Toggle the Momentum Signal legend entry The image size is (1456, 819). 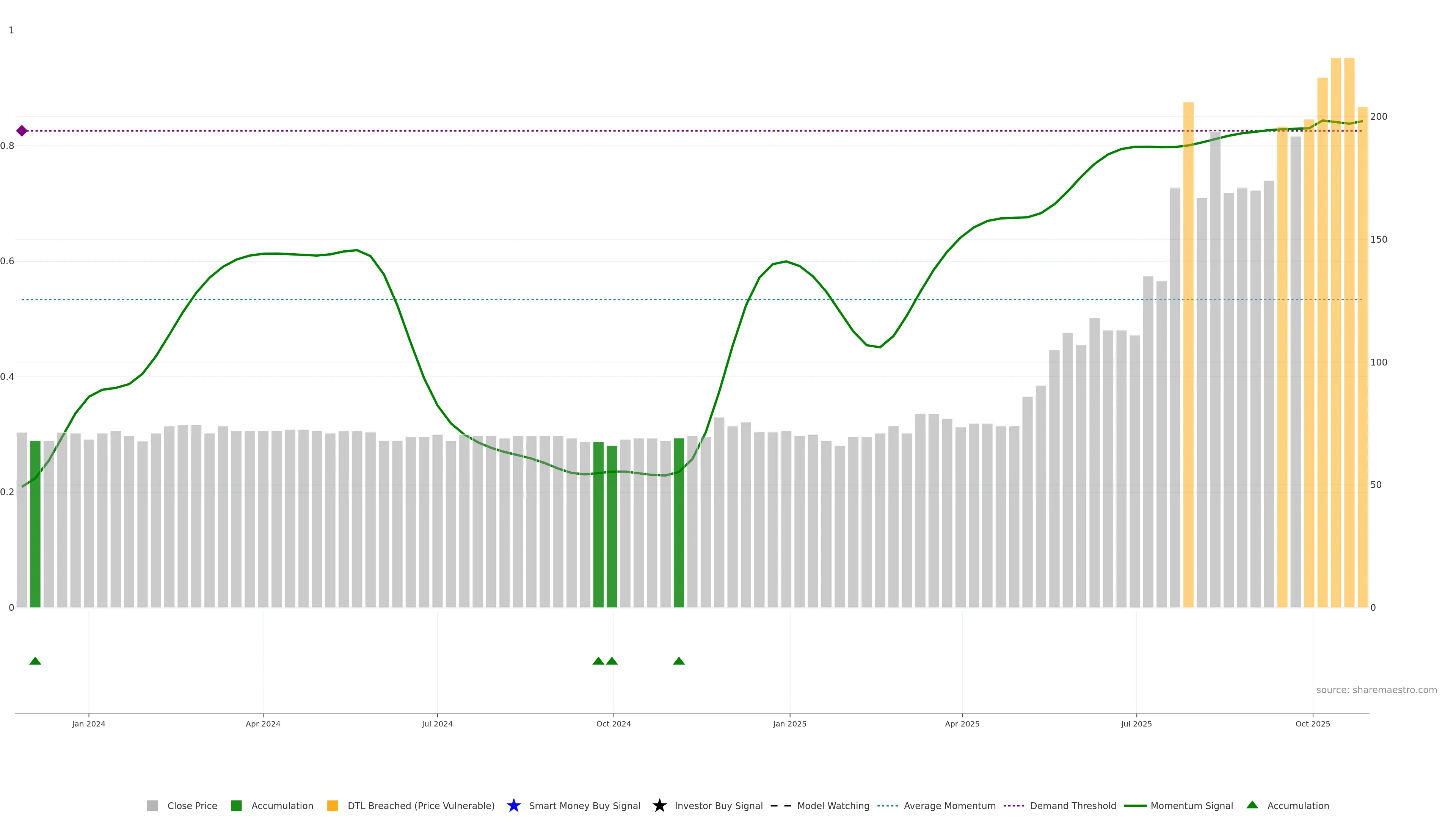point(1191,805)
